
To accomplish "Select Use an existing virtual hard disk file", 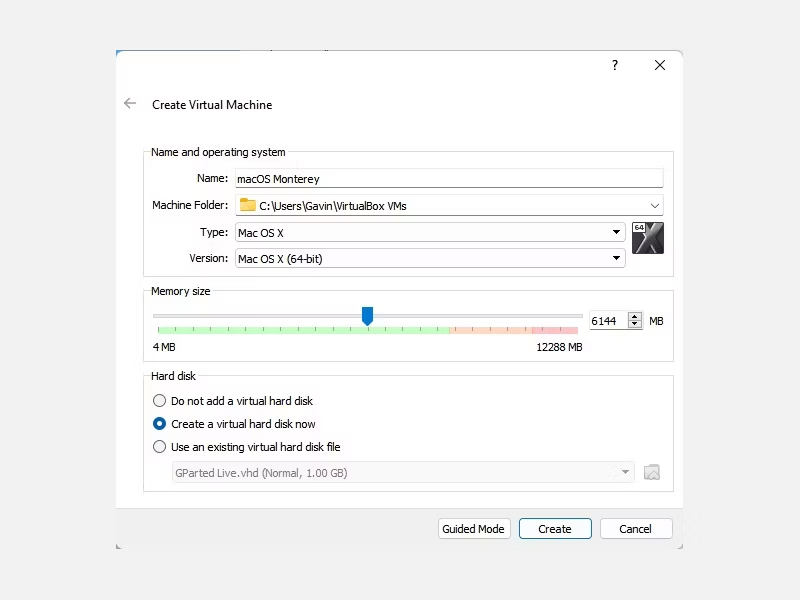I will click(160, 447).
